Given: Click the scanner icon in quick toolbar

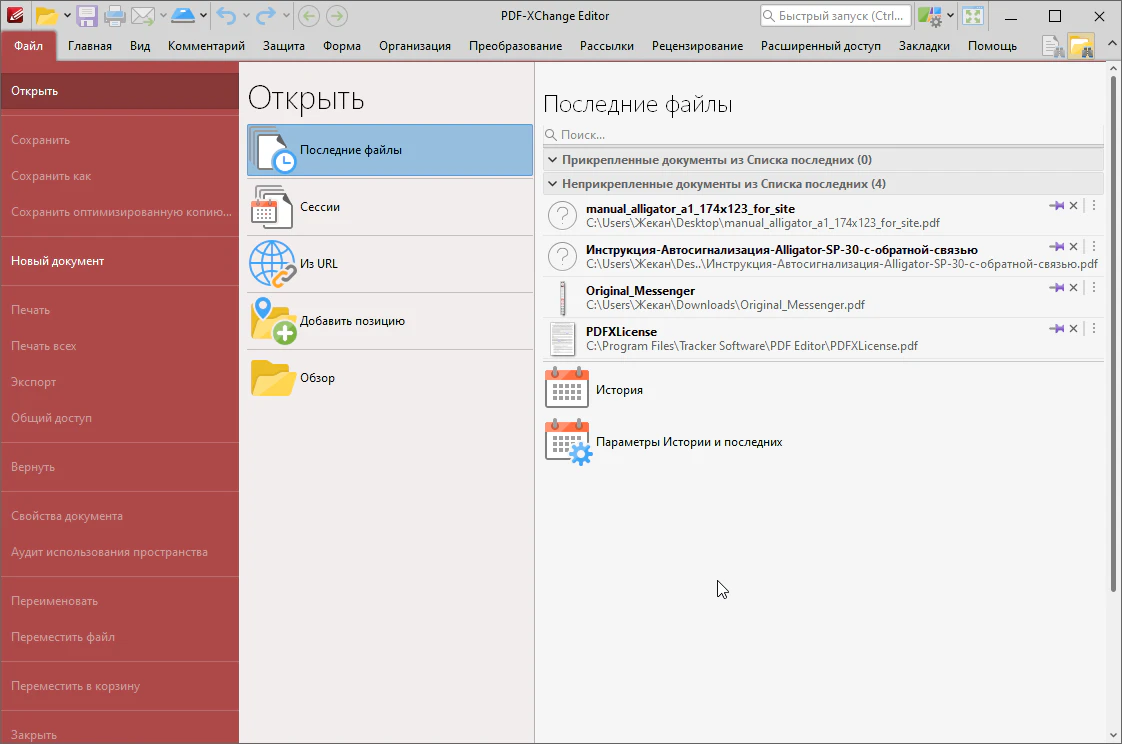Looking at the screenshot, I should [x=183, y=16].
